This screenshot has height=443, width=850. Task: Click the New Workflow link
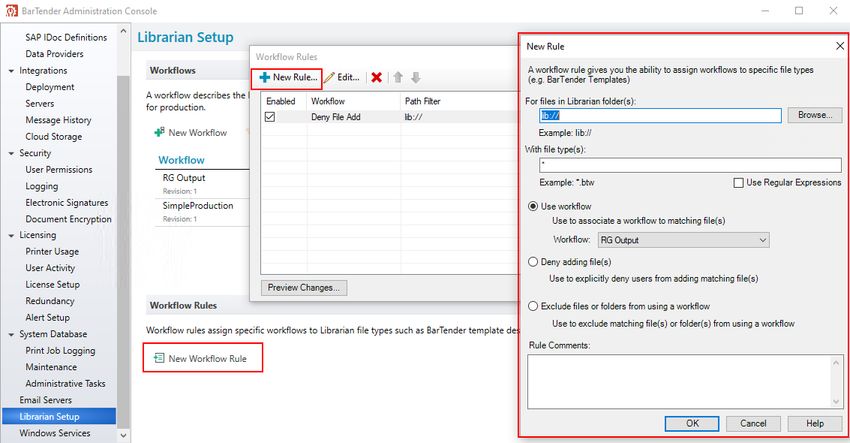click(198, 133)
